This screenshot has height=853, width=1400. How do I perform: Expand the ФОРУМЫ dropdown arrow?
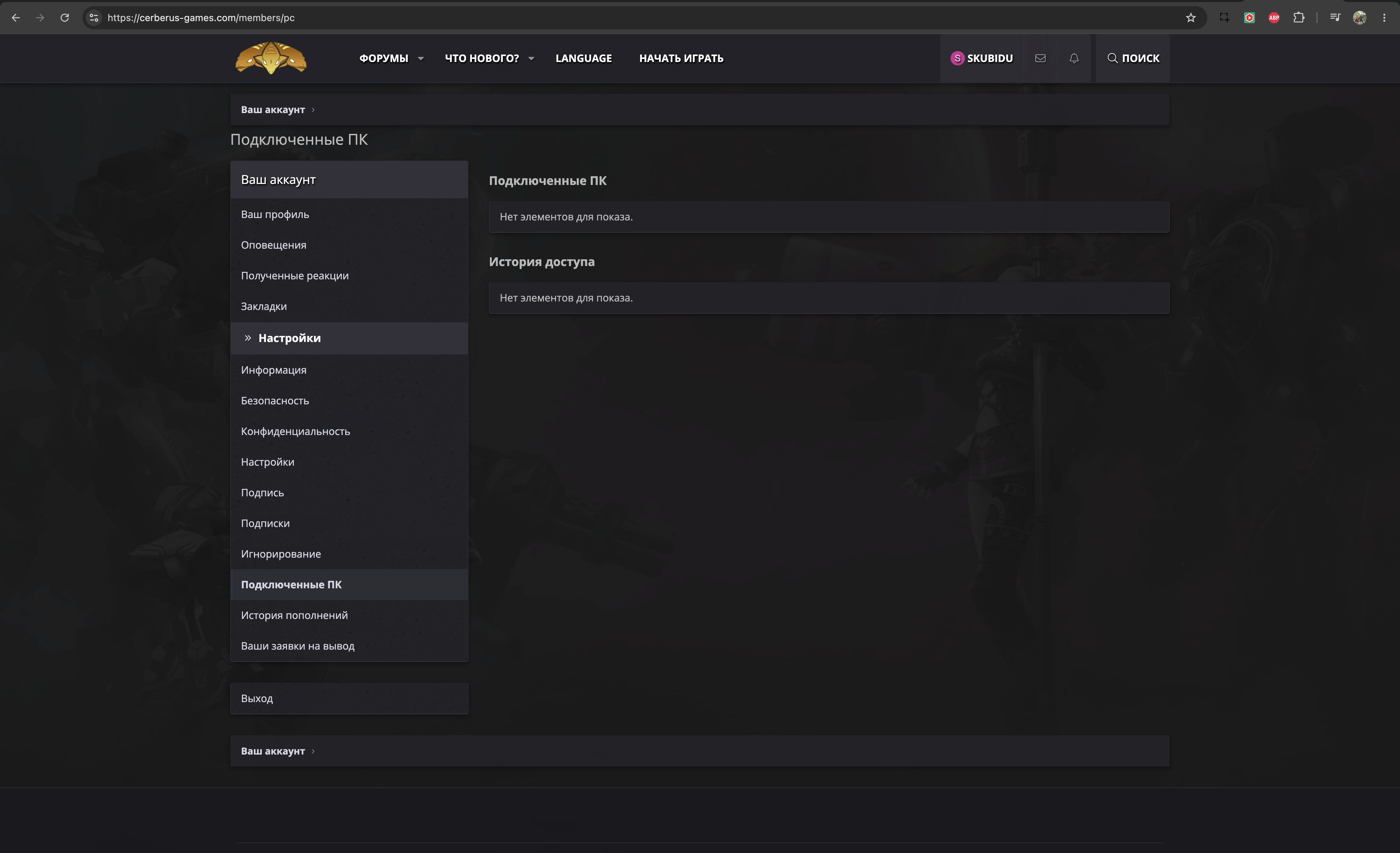(421, 59)
